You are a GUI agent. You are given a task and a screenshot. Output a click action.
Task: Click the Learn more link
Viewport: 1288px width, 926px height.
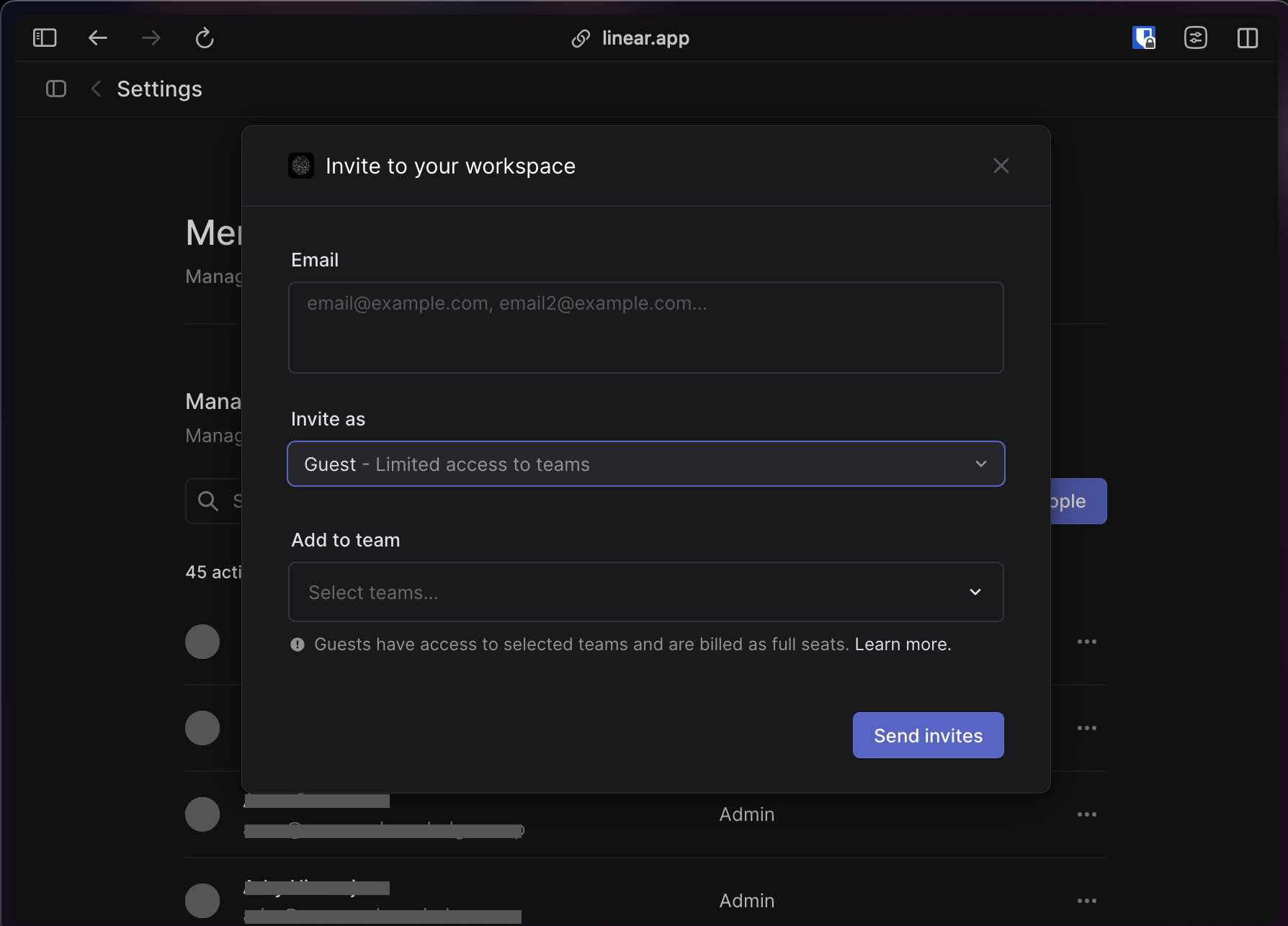coord(903,644)
